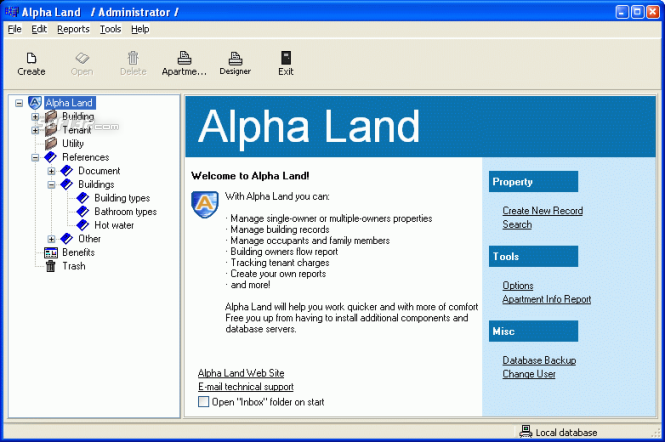The width and height of the screenshot is (665, 442).
Task: Click the Local database status bar icon
Action: [525, 431]
